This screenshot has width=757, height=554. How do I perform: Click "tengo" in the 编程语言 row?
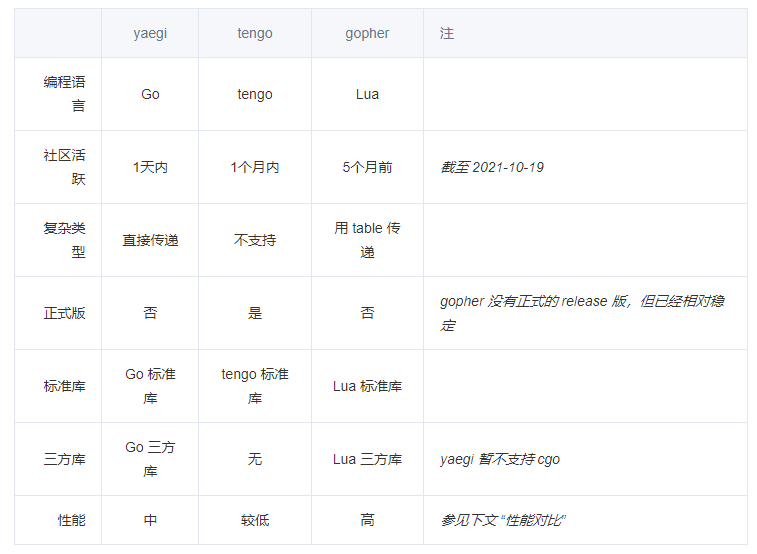[x=255, y=94]
